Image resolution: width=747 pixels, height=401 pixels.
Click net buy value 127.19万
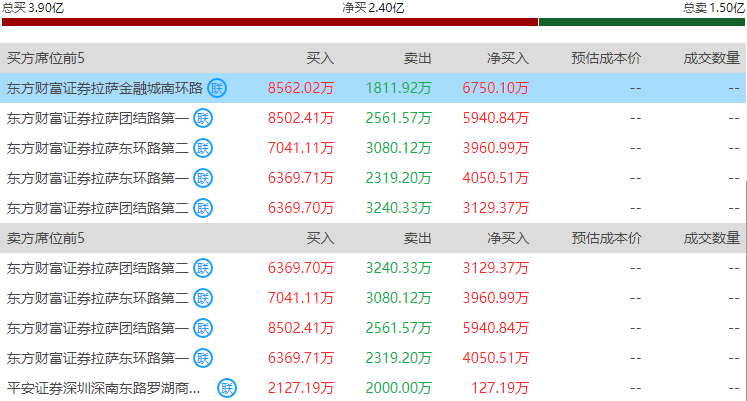(500, 388)
